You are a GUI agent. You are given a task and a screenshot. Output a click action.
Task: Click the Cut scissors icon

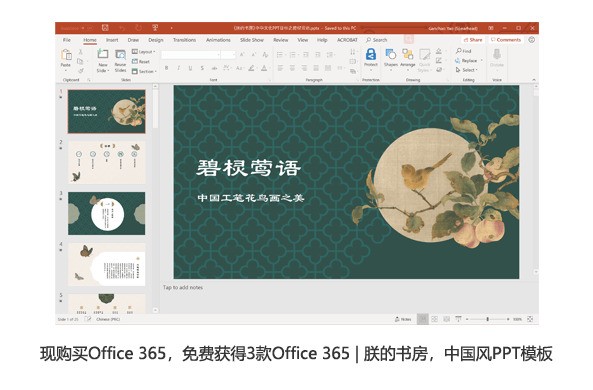pyautogui.click(x=80, y=52)
